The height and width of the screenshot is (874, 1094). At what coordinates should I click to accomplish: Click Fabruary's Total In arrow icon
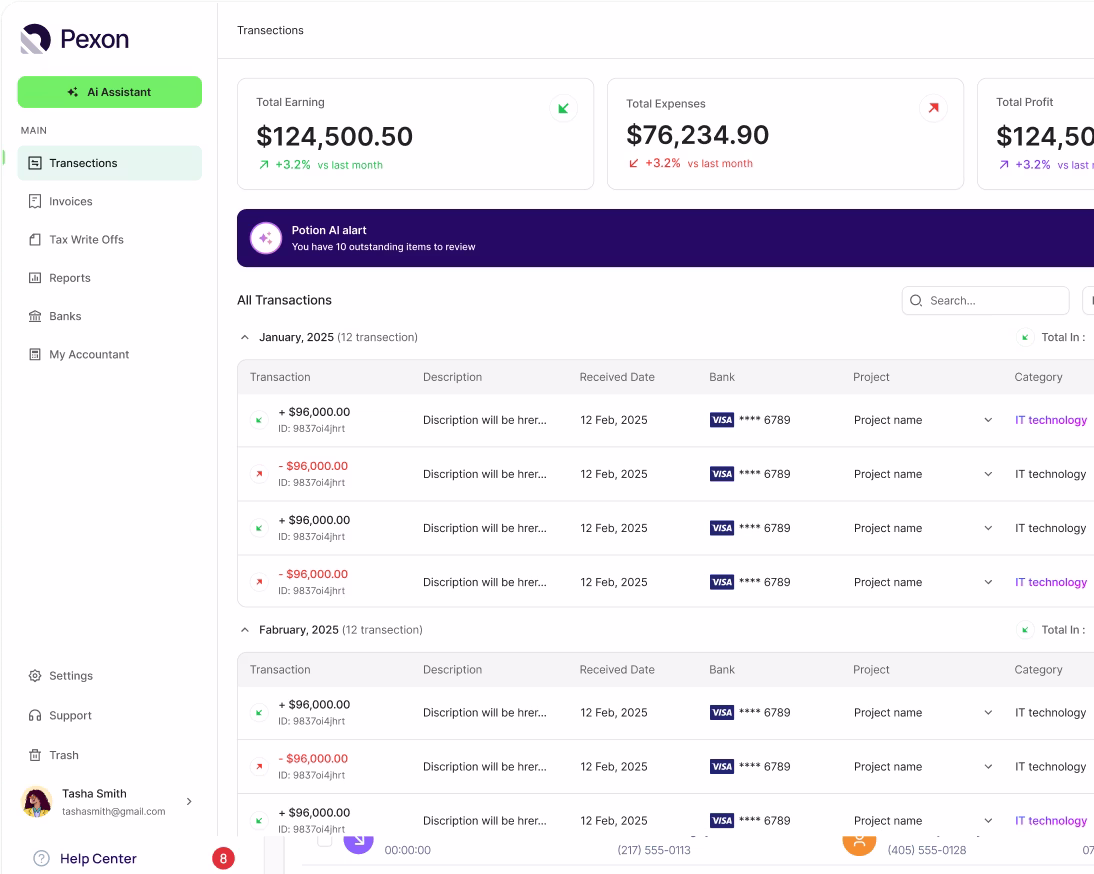pyautogui.click(x=1025, y=630)
